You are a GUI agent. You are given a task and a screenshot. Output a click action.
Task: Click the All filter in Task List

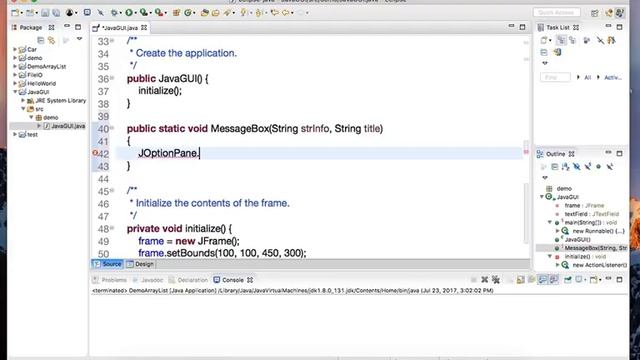tap(587, 77)
